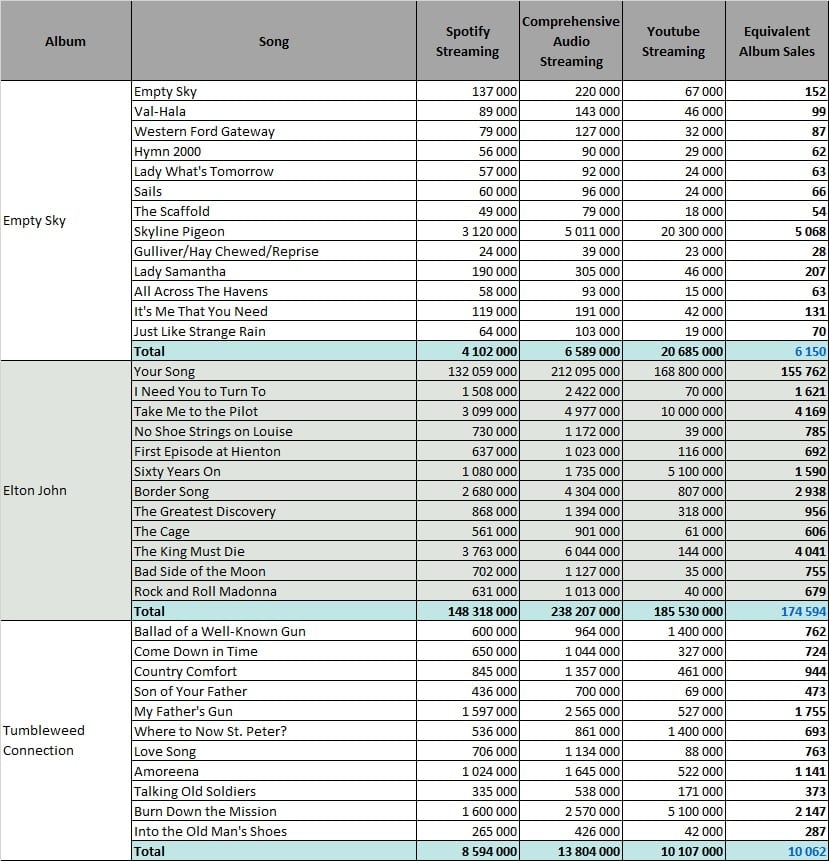Image resolution: width=829 pixels, height=861 pixels.
Task: Select the Comprehensive Audio Streaming header
Action: pyautogui.click(x=571, y=41)
